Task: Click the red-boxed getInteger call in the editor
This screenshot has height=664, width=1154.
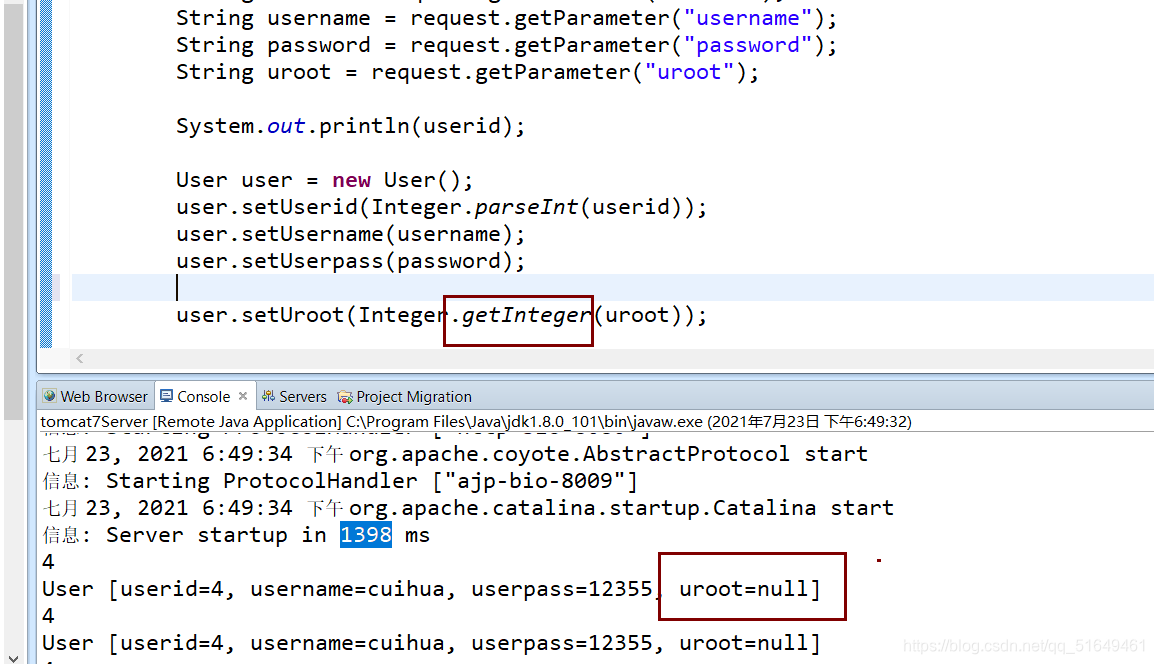Action: [518, 315]
